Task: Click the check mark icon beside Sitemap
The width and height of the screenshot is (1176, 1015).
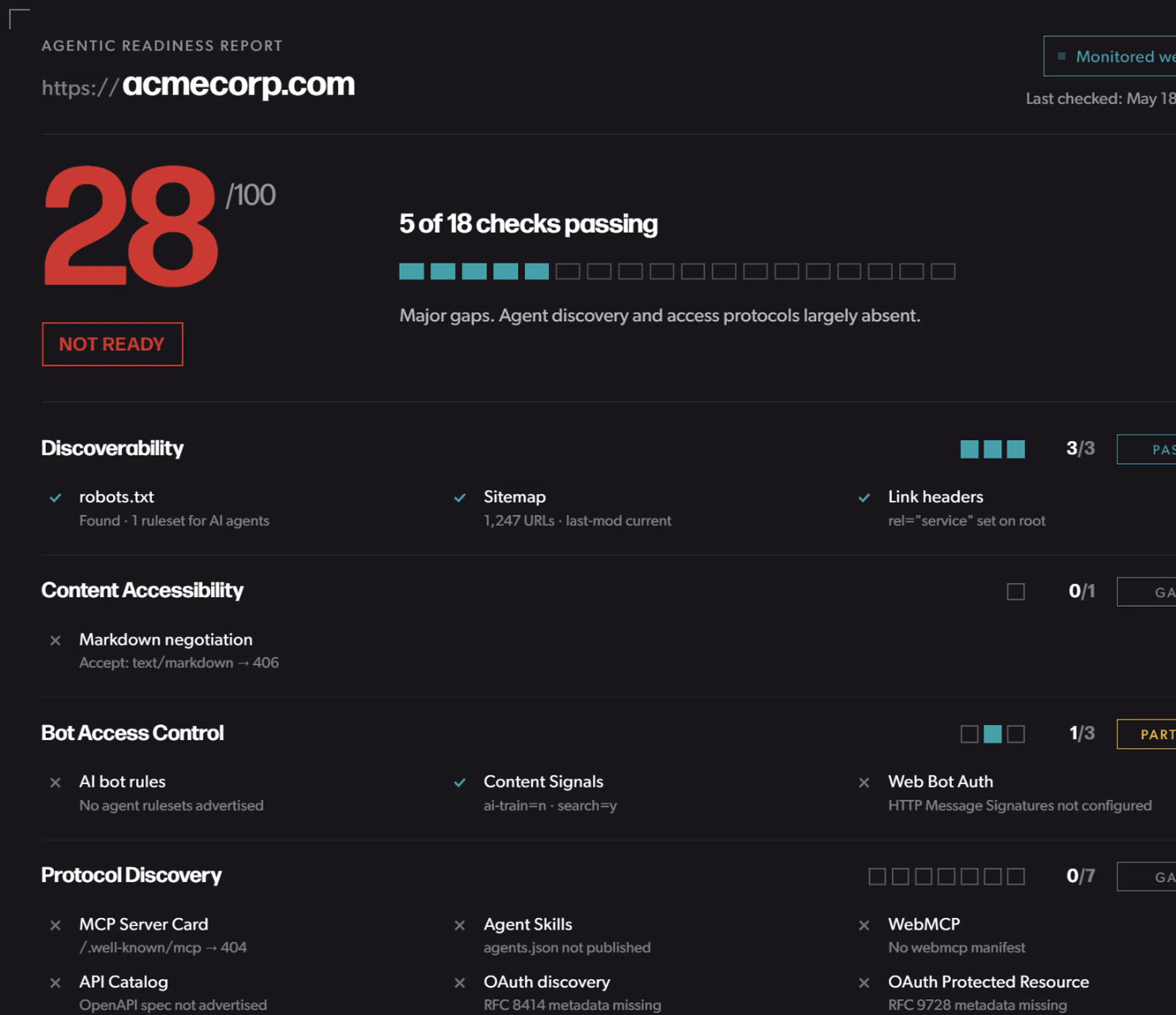Action: pyautogui.click(x=460, y=498)
